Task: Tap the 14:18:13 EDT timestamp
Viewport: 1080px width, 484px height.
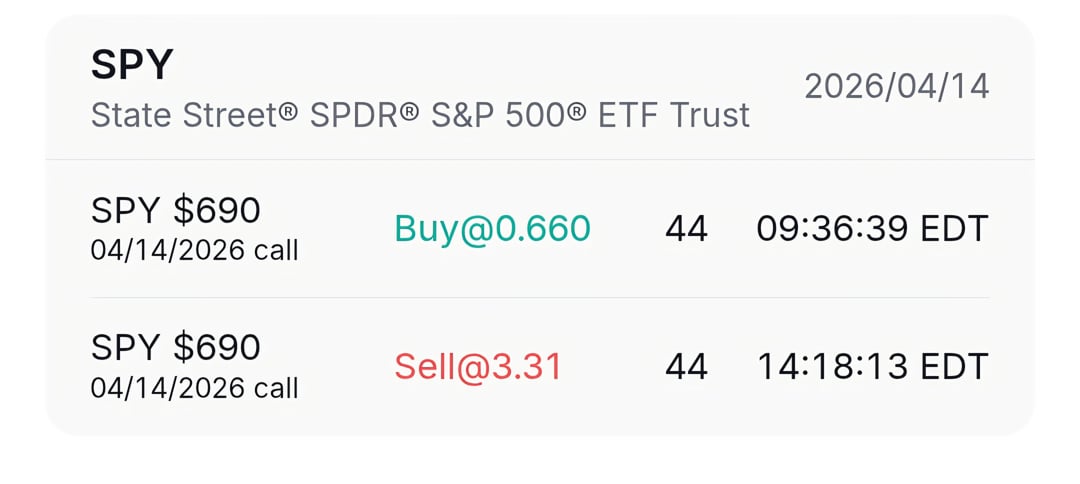Action: tap(872, 367)
